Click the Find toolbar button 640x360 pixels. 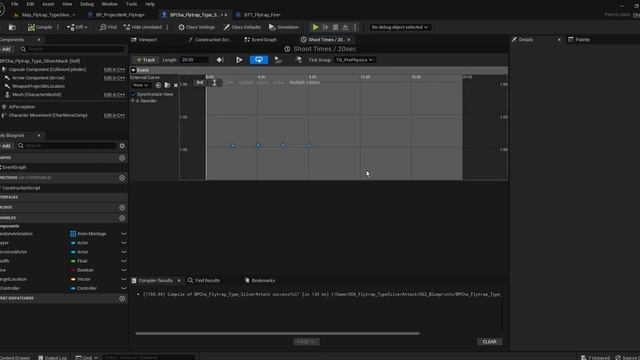[x=108, y=27]
